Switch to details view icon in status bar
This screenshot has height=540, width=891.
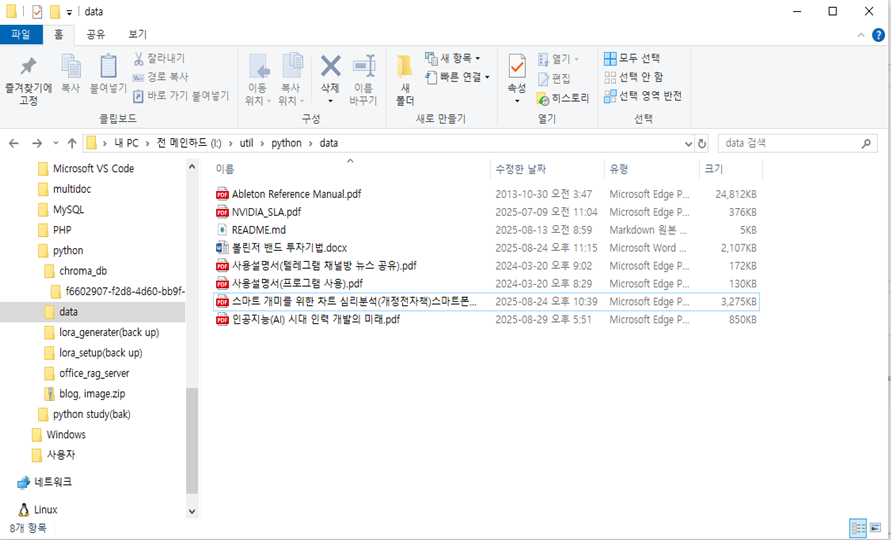tap(858, 528)
